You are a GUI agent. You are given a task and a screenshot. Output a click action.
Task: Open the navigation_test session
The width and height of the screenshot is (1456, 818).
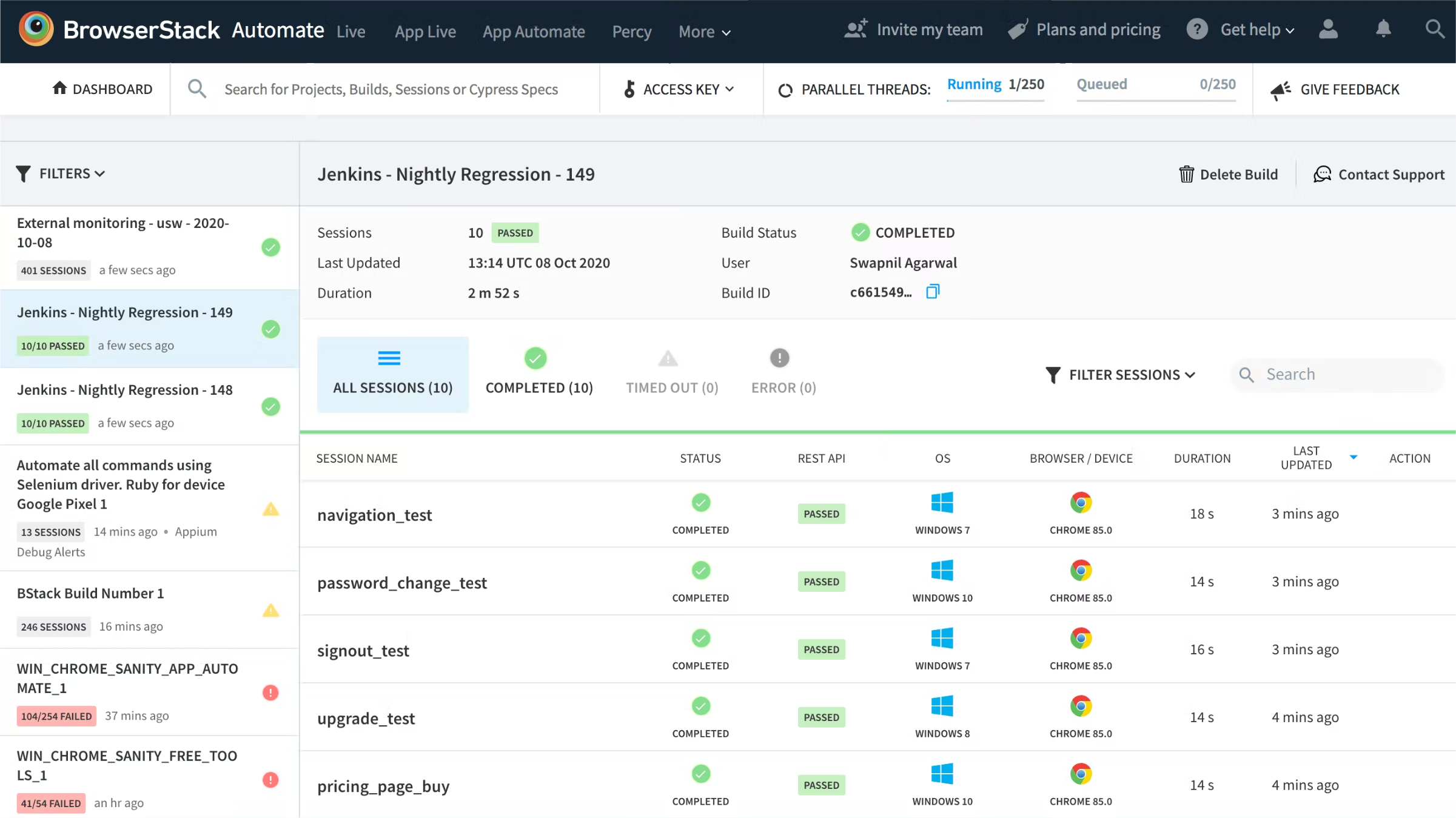pos(374,515)
